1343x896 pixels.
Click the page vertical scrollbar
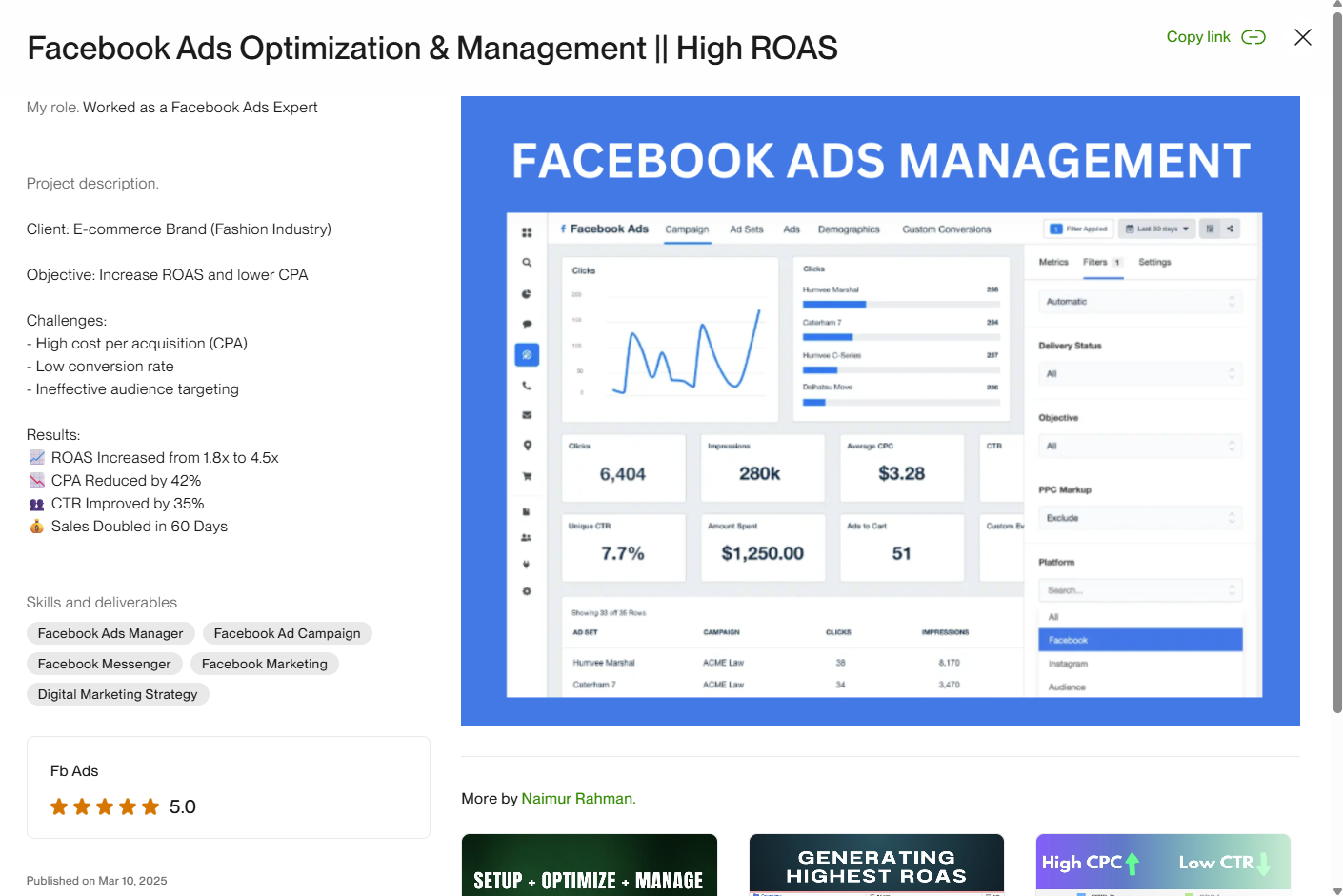pyautogui.click(x=1337, y=362)
